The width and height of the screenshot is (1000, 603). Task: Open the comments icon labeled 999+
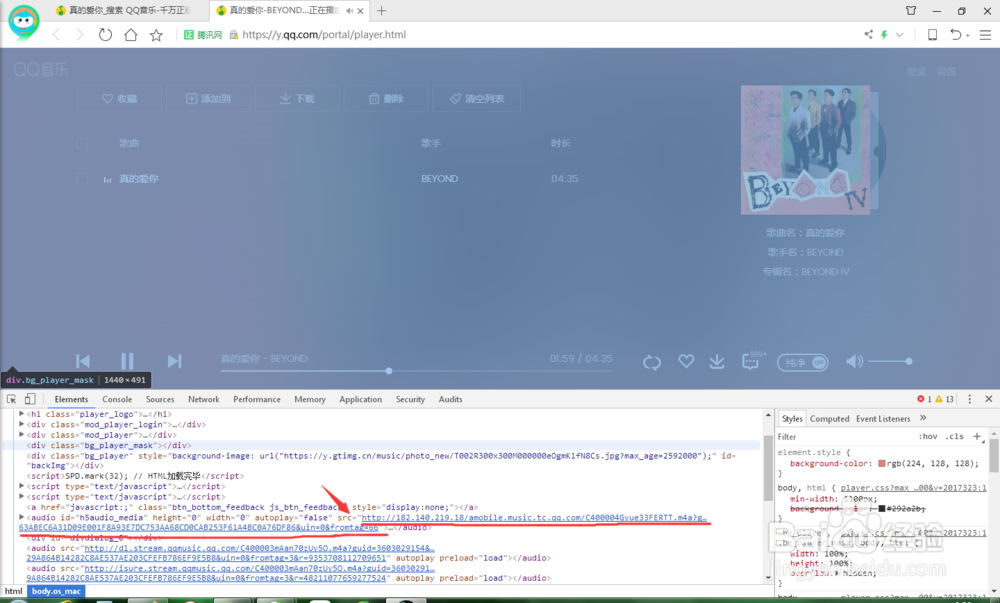[753, 361]
